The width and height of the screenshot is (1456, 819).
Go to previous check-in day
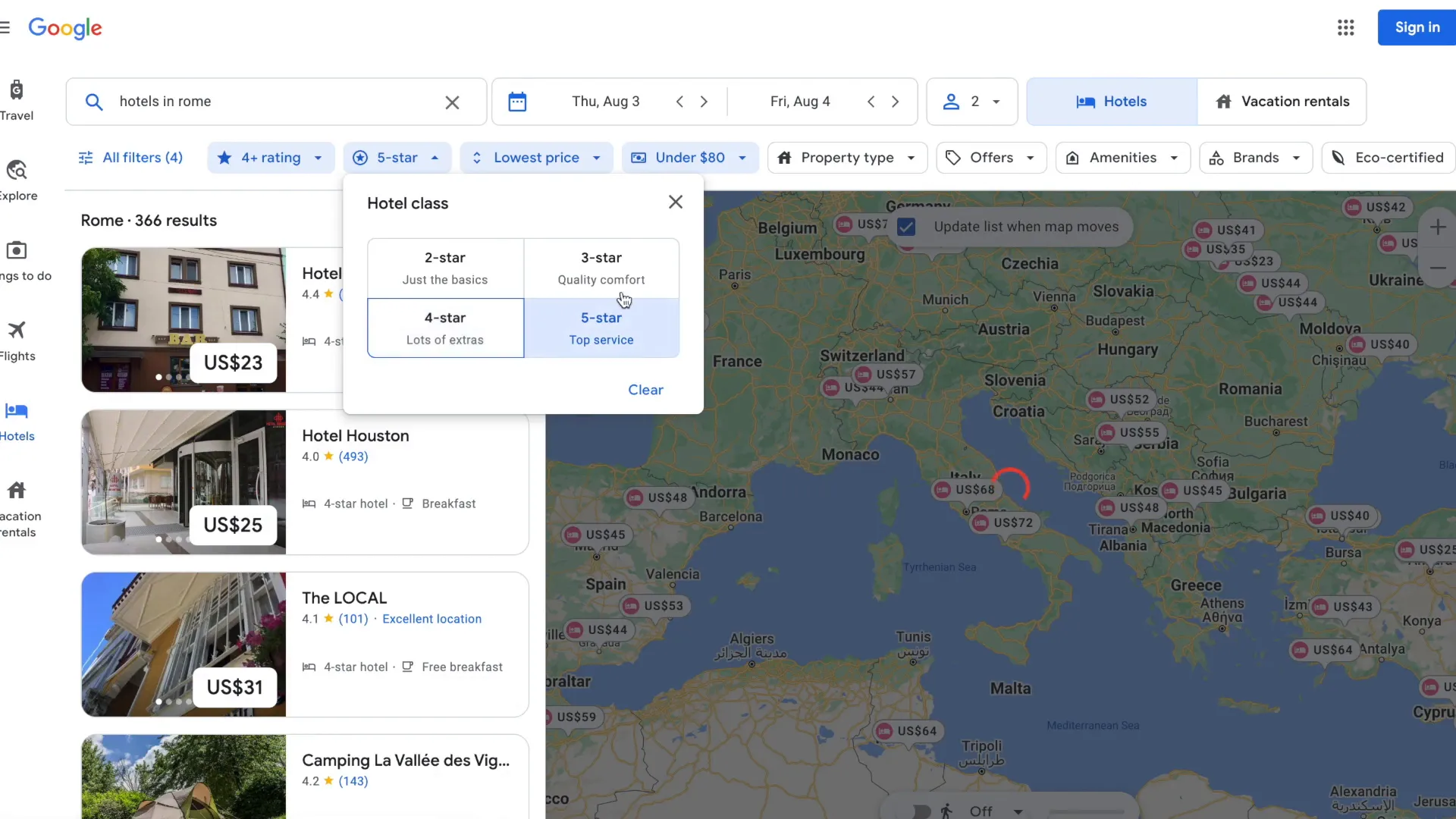[679, 102]
